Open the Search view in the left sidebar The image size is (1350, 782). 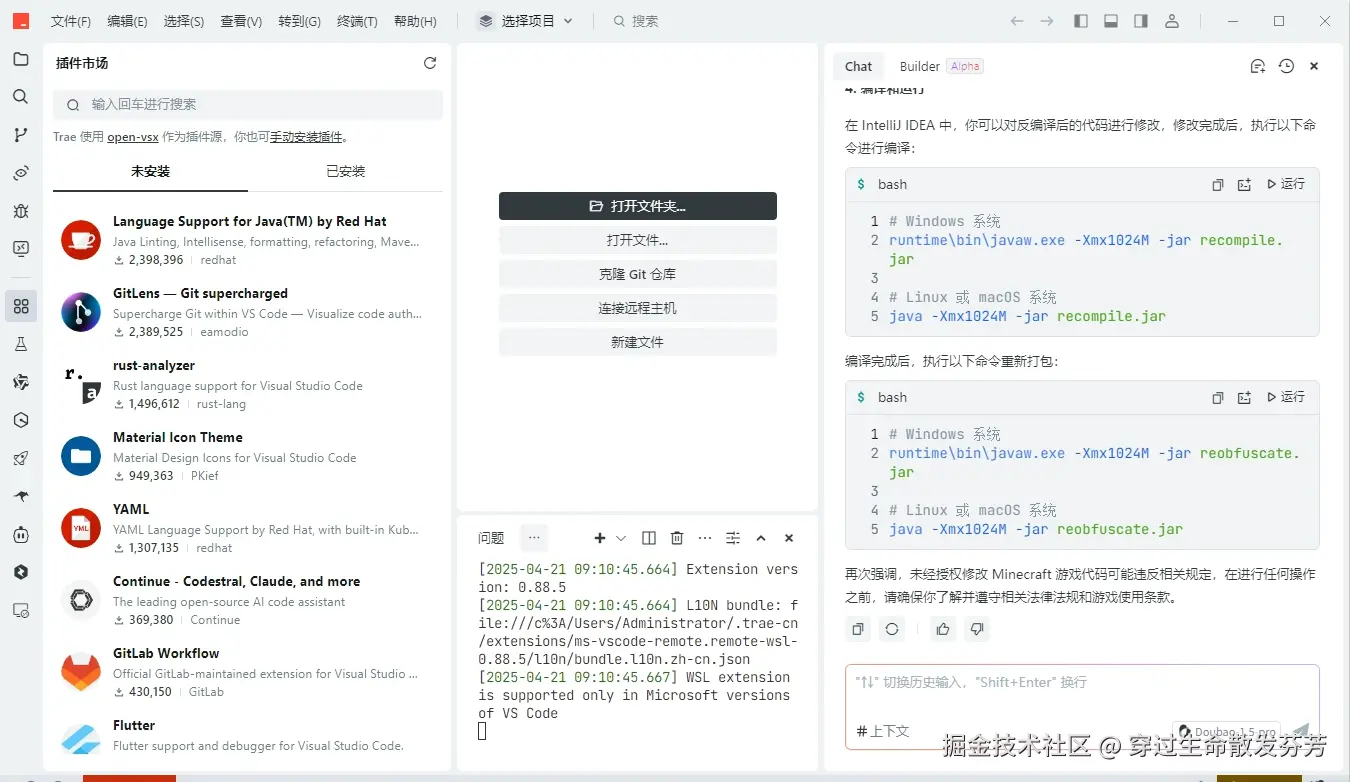[21, 96]
